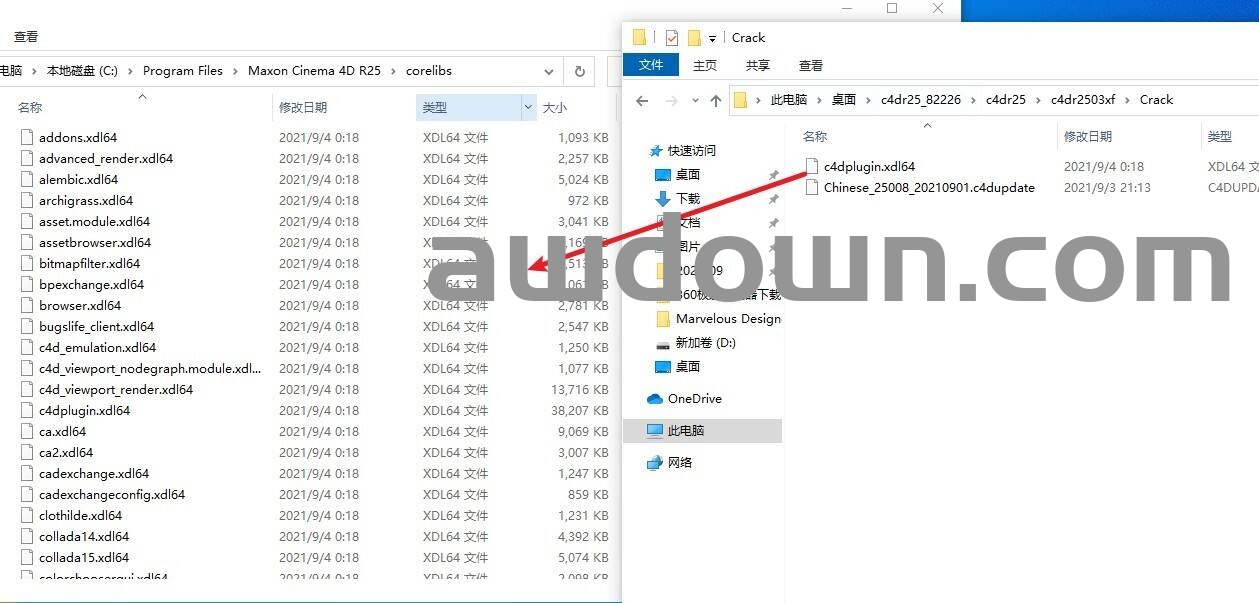Click the 网络 network icon in sidebar
Image resolution: width=1259 pixels, height=603 pixels.
[655, 463]
